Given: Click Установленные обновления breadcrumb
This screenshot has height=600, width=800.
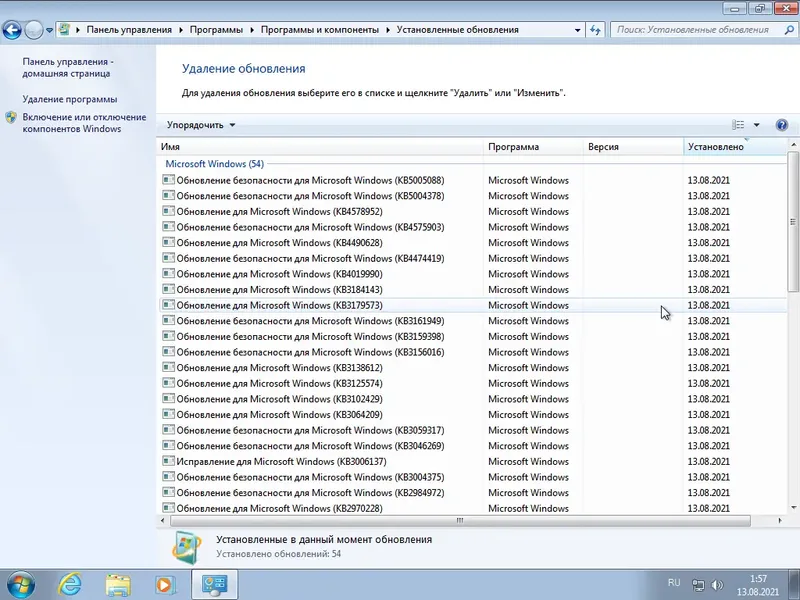Looking at the screenshot, I should [458, 30].
